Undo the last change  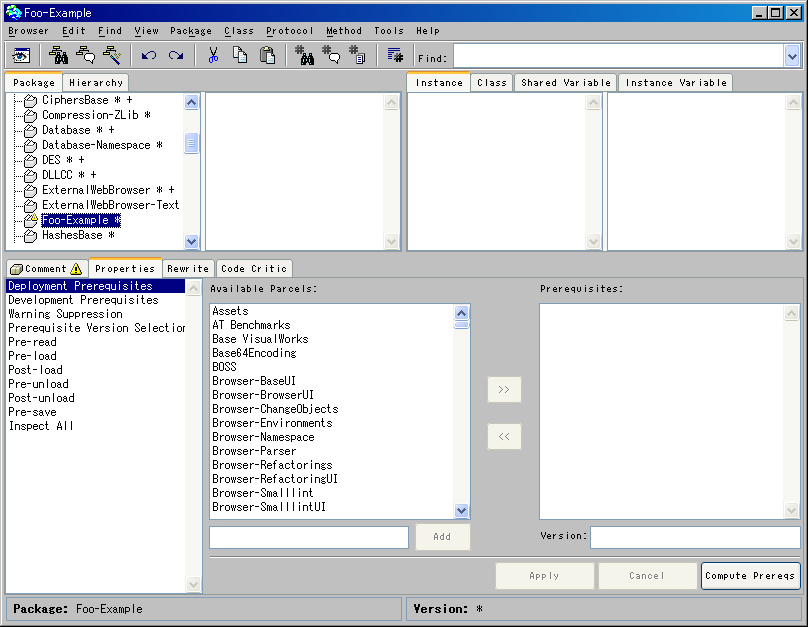coord(149,55)
